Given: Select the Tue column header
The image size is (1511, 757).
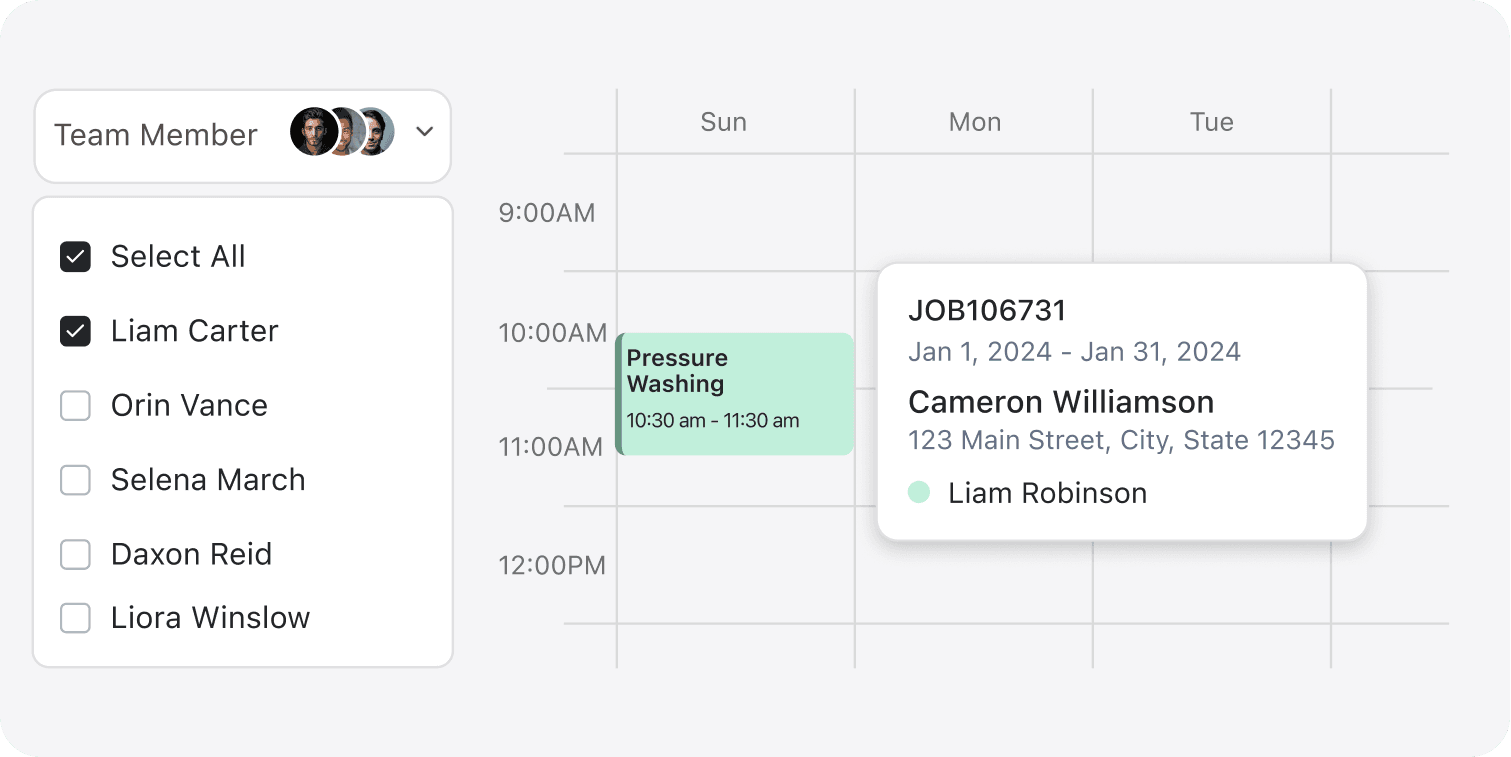Looking at the screenshot, I should 1211,122.
